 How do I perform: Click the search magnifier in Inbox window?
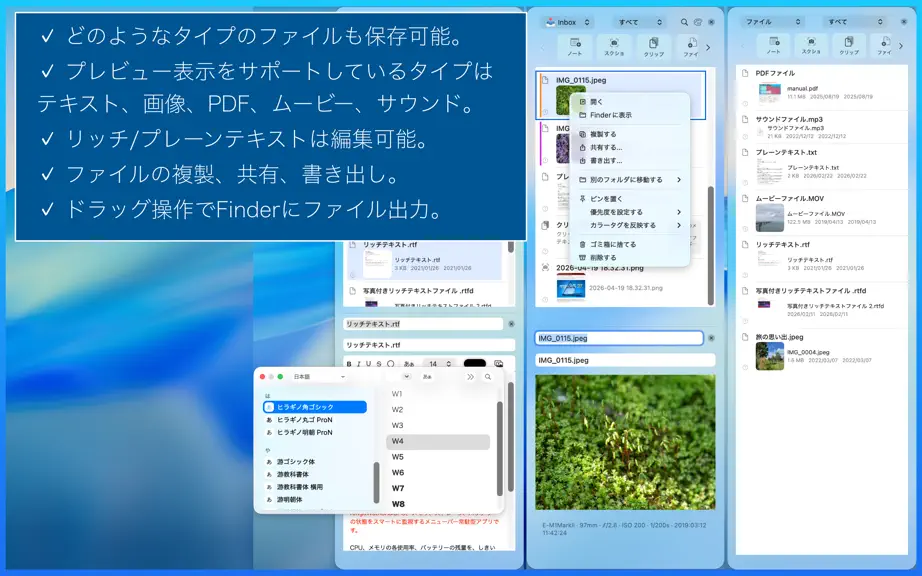pyautogui.click(x=684, y=22)
